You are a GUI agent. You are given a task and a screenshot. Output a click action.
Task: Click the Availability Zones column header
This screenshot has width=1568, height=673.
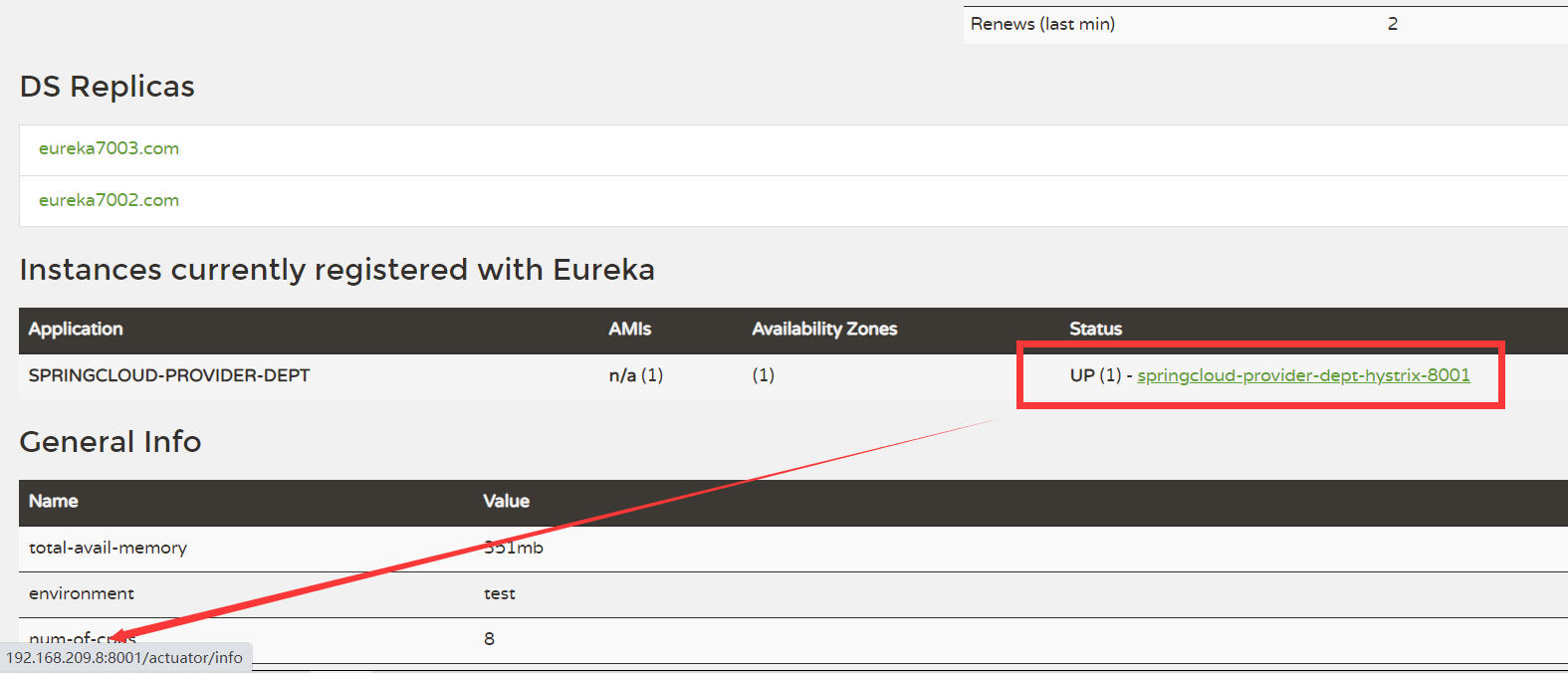(824, 329)
